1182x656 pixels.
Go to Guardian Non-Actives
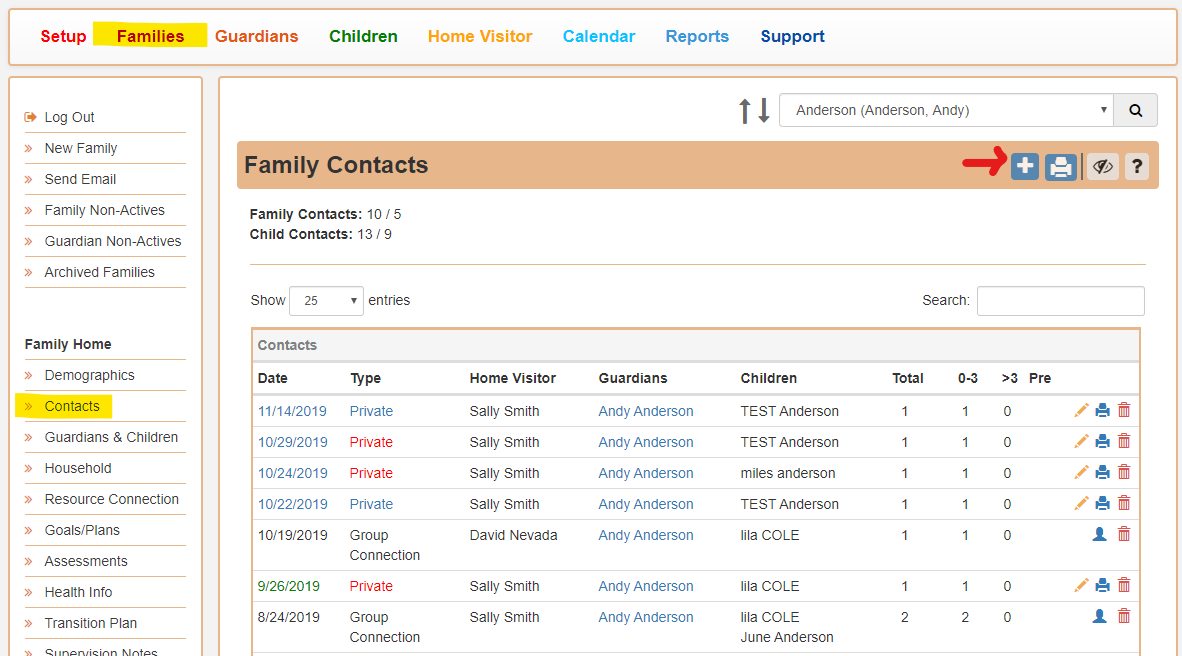(x=113, y=241)
